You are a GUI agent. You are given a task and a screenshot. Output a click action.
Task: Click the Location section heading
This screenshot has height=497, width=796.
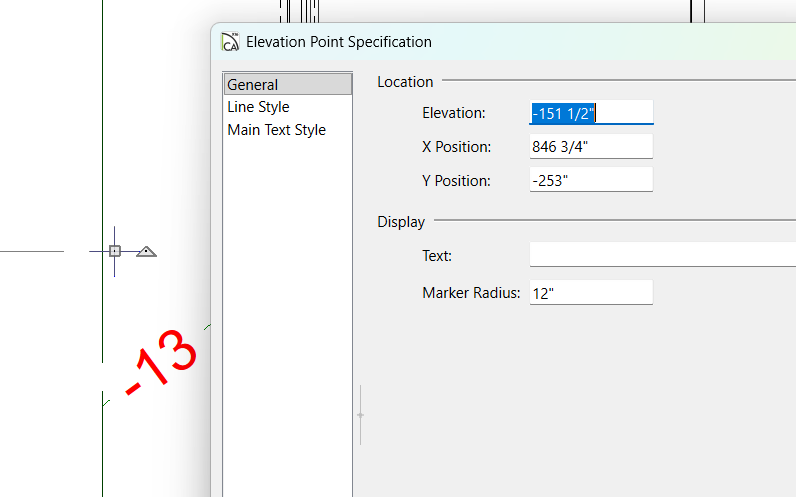pyautogui.click(x=405, y=82)
